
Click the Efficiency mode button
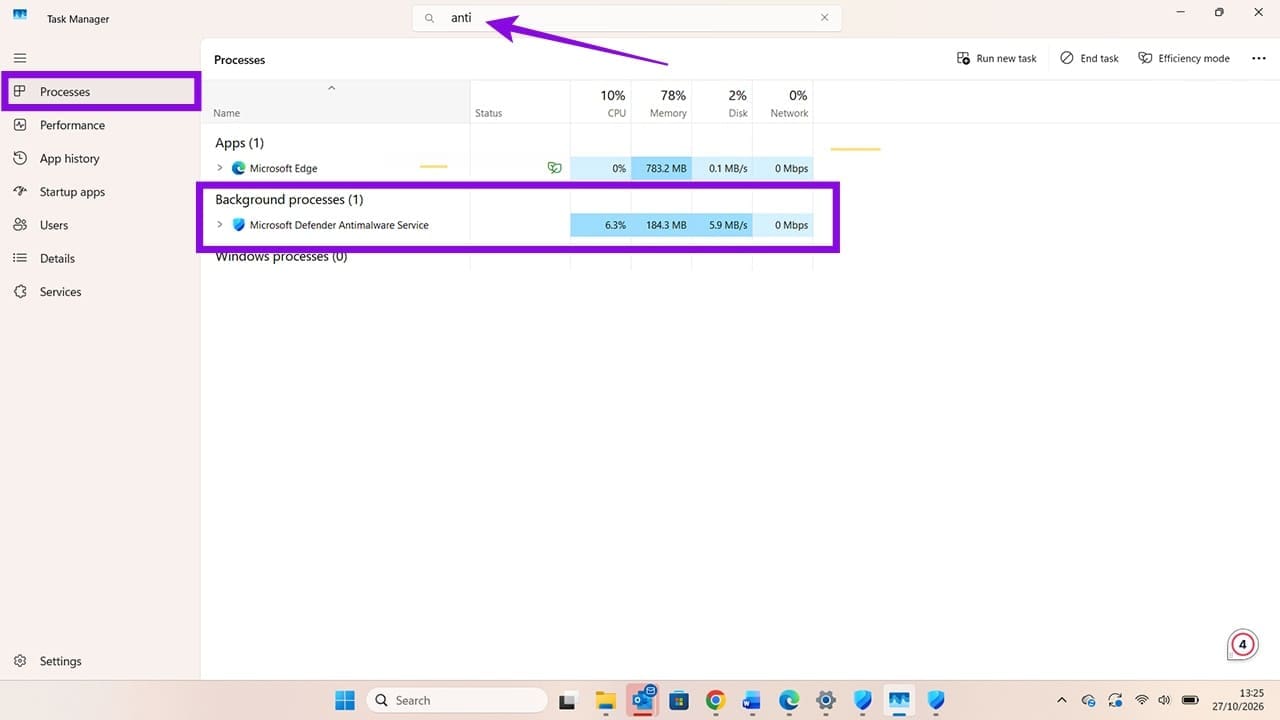pyautogui.click(x=1184, y=58)
